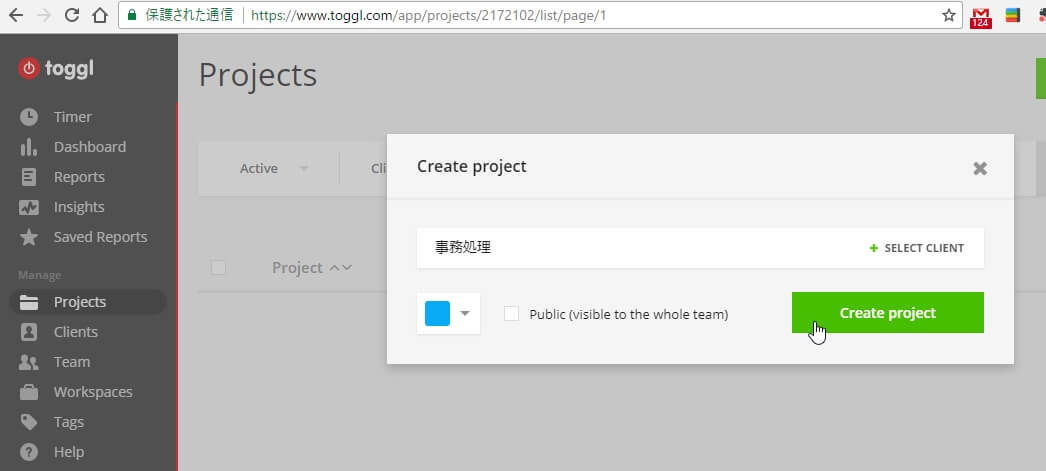Image resolution: width=1046 pixels, height=471 pixels.
Task: Click the Toggl power logo icon
Action: [x=29, y=68]
